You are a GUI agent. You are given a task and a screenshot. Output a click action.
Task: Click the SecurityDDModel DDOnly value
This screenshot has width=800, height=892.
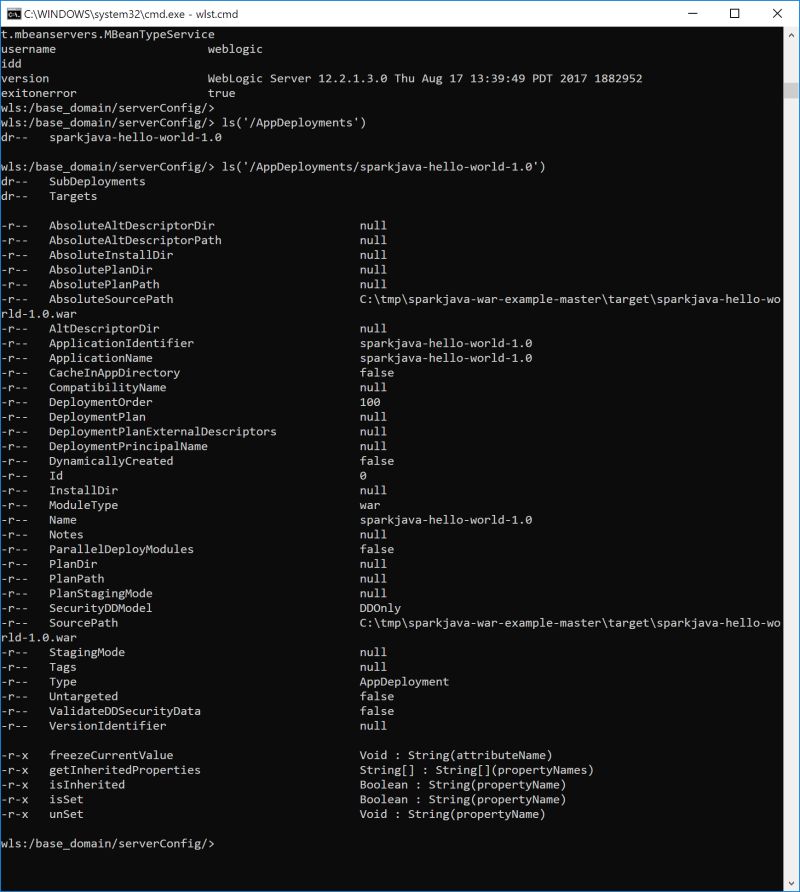click(379, 607)
